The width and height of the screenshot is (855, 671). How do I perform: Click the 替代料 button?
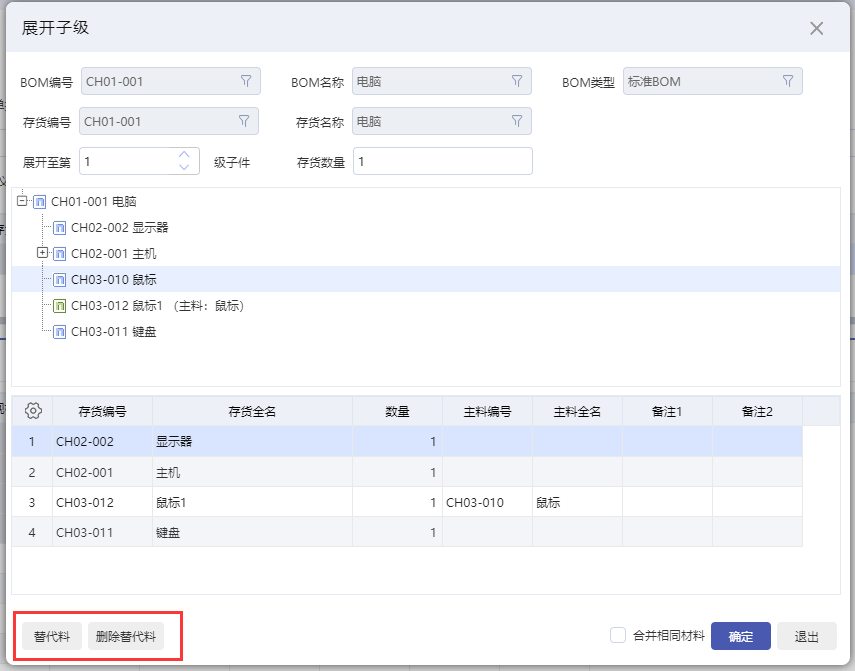50,636
